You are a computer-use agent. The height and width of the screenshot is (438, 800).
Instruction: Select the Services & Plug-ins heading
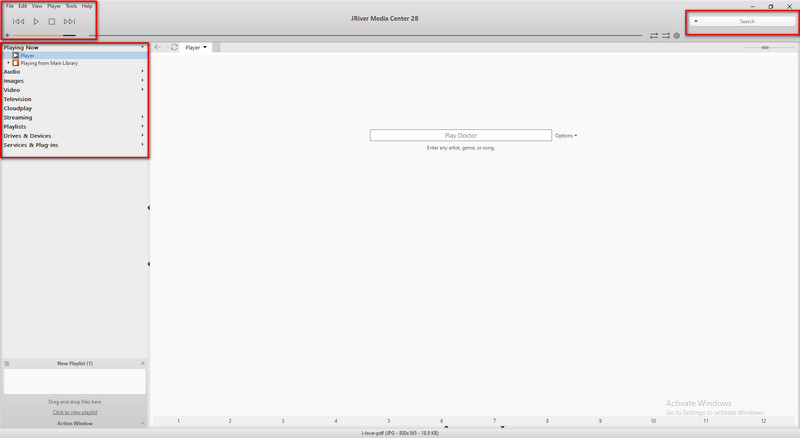(x=31, y=145)
